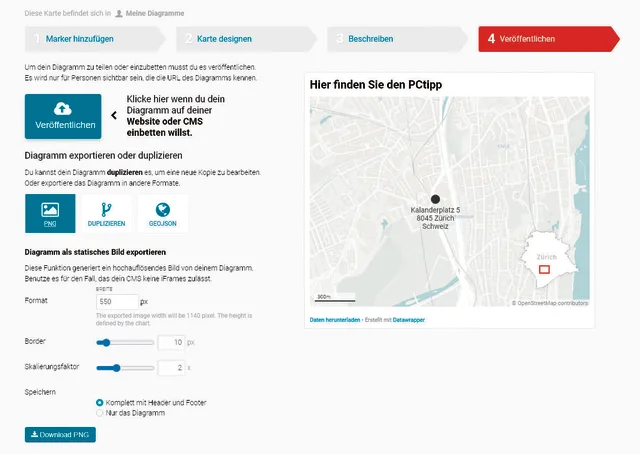
Task: Click the Zürich inset minimap
Action: click(x=544, y=263)
